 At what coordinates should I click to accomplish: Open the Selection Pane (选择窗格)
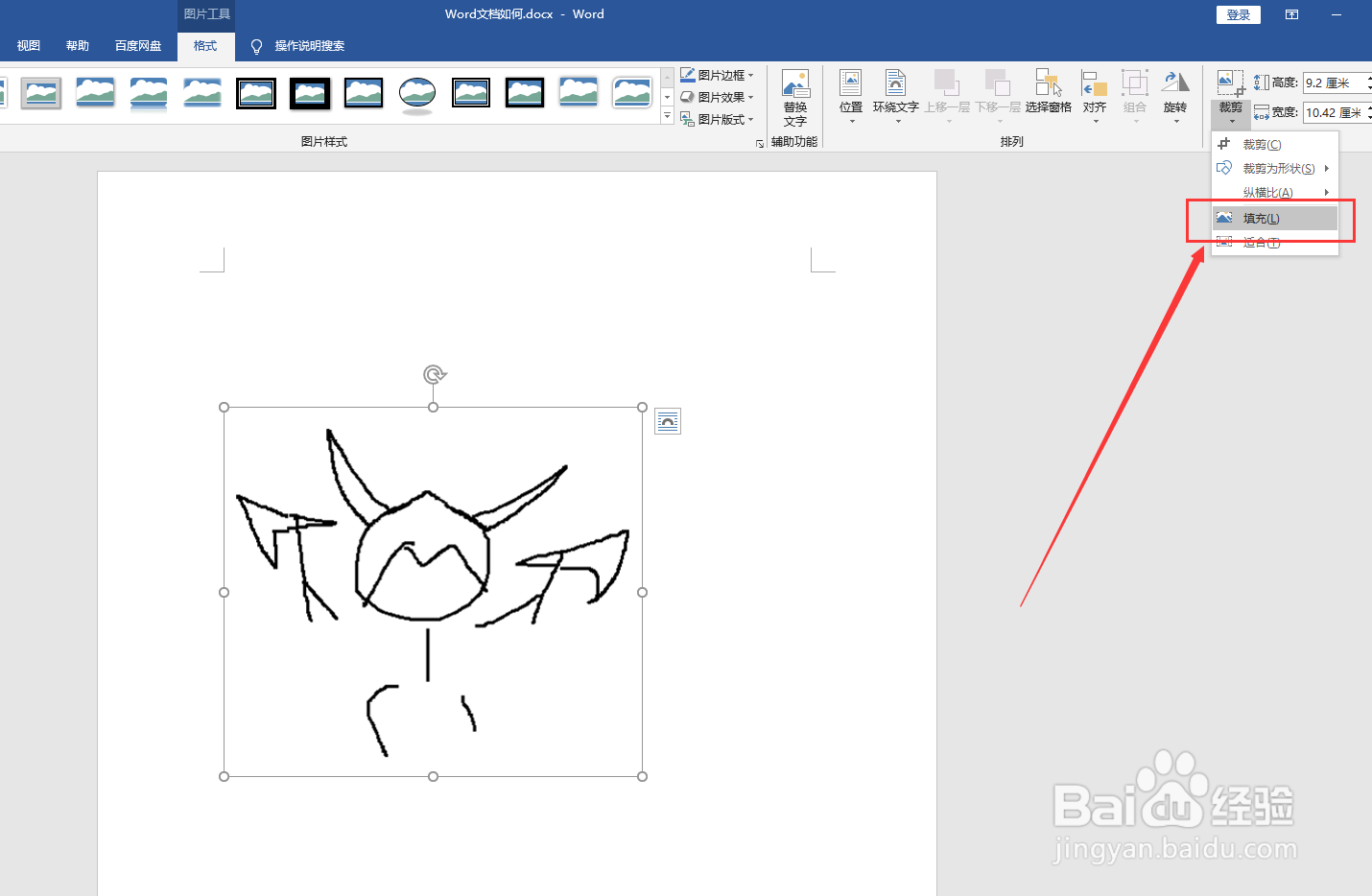click(x=1048, y=93)
